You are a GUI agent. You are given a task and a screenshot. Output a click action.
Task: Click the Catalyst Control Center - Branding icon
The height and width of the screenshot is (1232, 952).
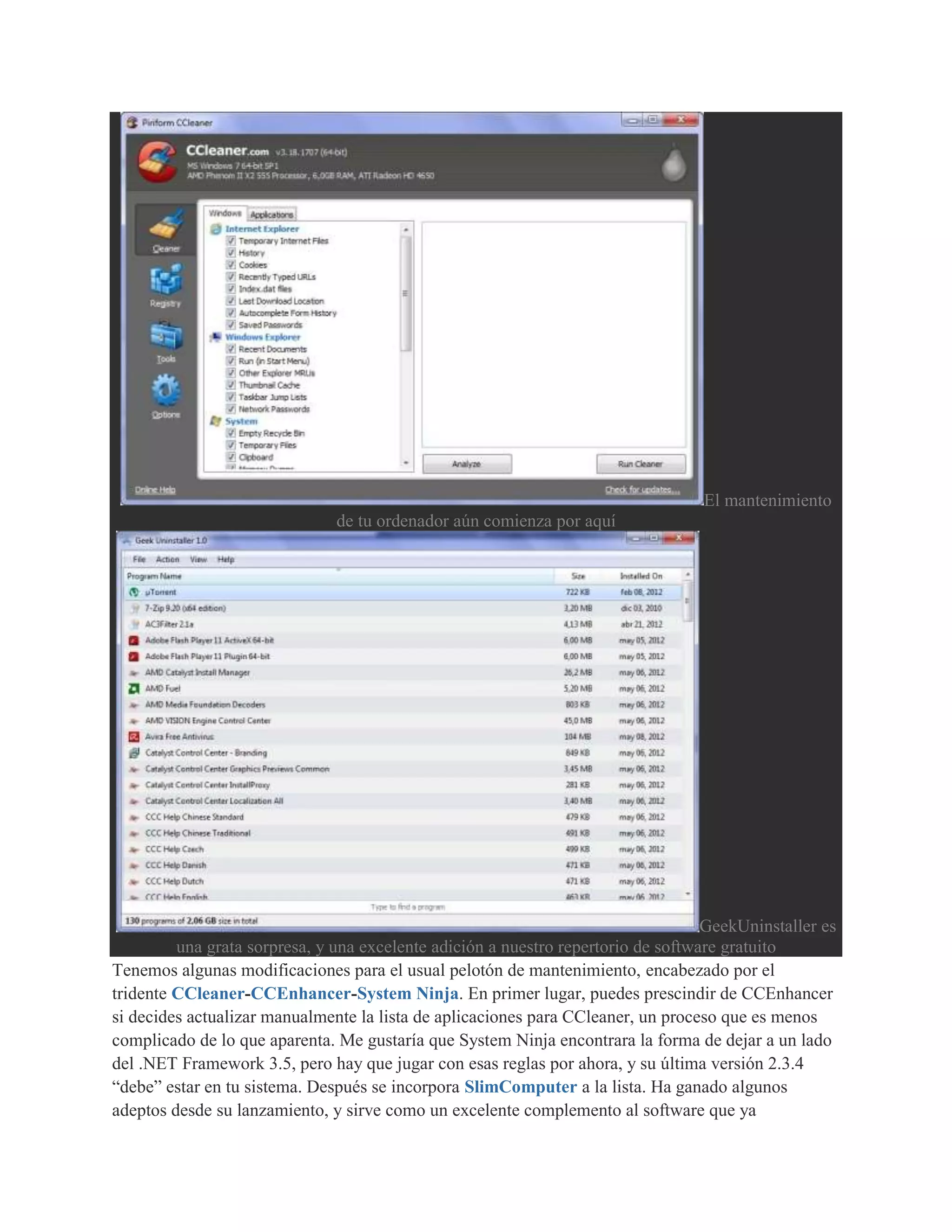tap(134, 753)
